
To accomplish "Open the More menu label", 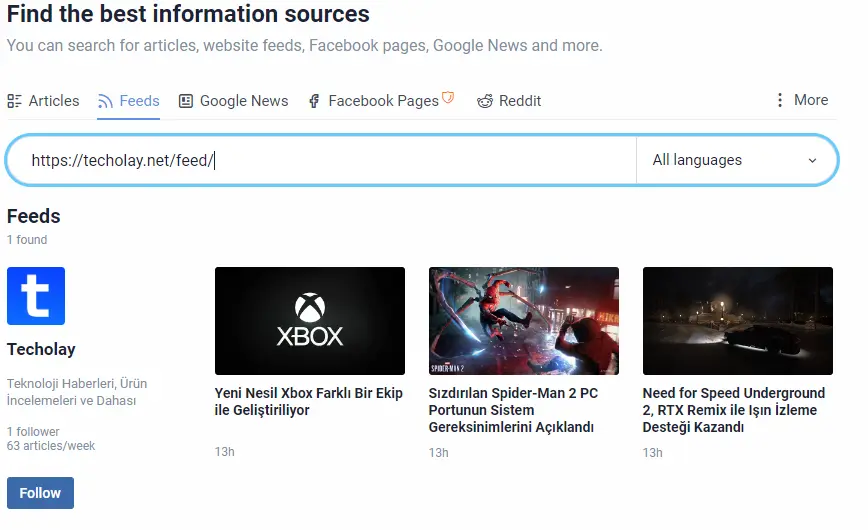I will coord(811,100).
